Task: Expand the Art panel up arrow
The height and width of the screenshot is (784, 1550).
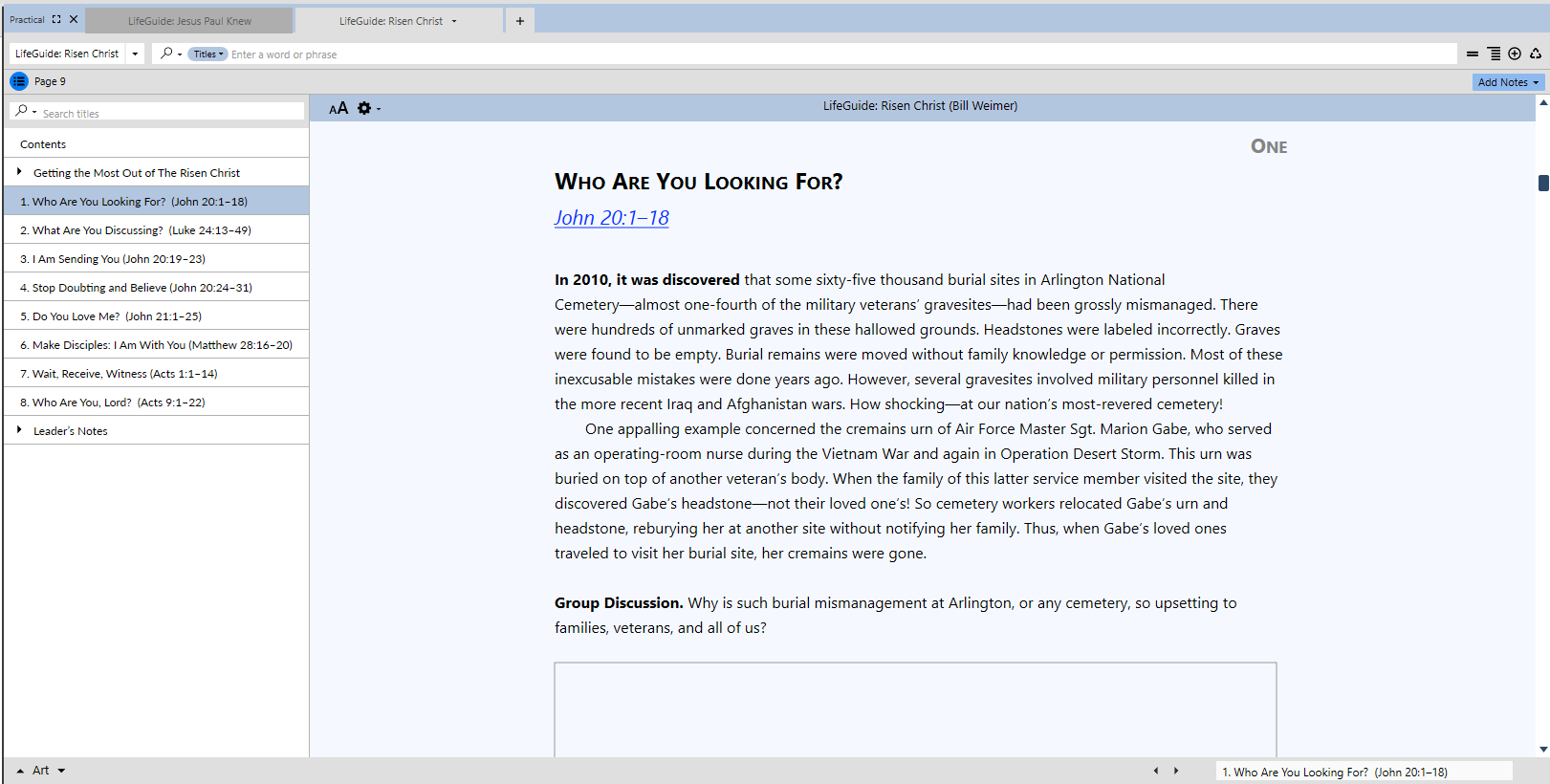Action: (x=20, y=771)
